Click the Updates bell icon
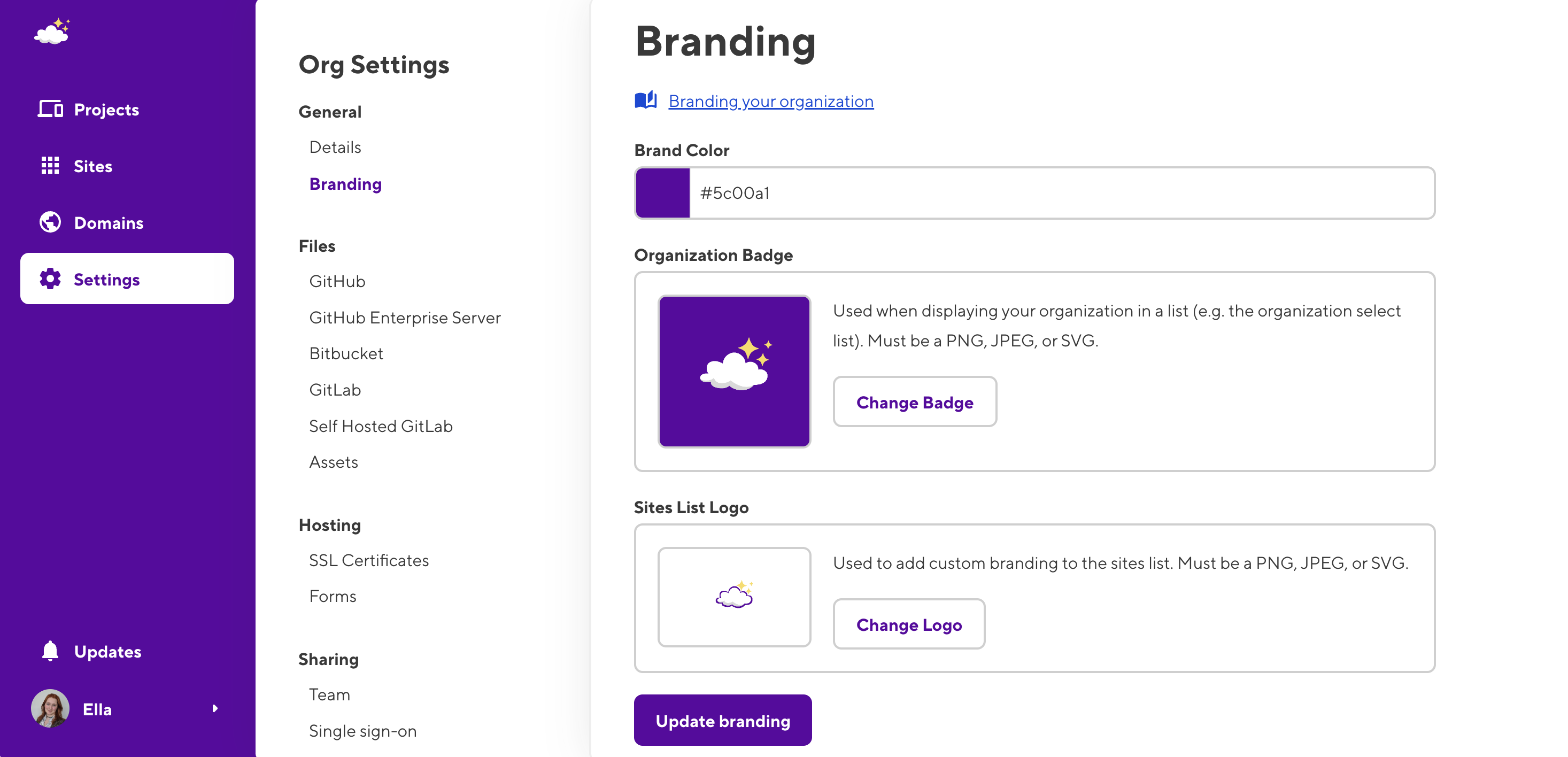The width and height of the screenshot is (1568, 757). (50, 651)
